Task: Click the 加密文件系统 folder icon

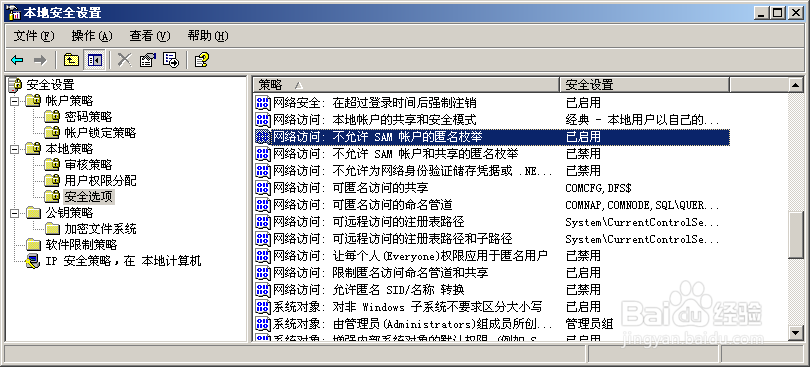Action: (52, 228)
